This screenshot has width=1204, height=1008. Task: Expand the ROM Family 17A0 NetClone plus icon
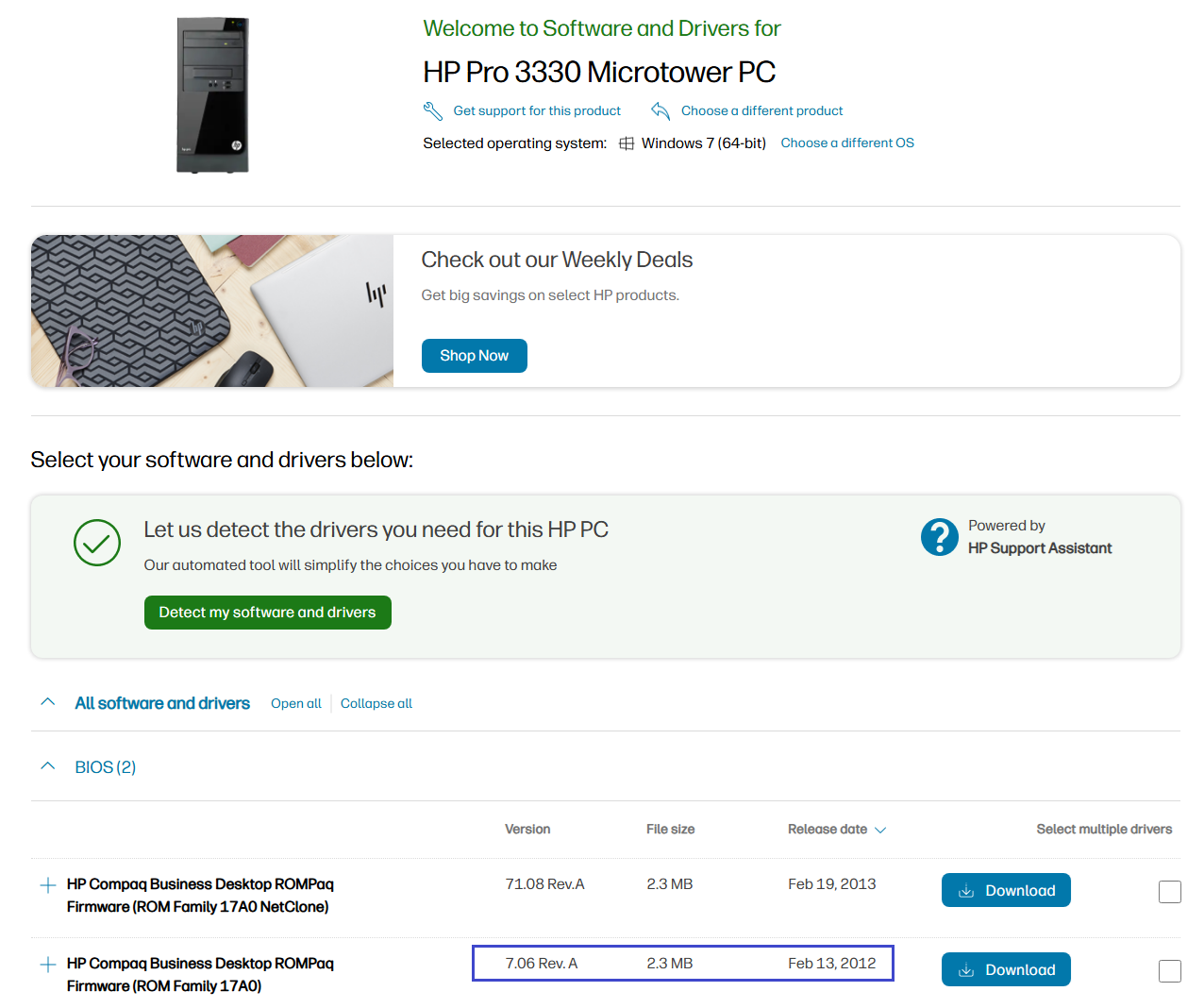48,885
